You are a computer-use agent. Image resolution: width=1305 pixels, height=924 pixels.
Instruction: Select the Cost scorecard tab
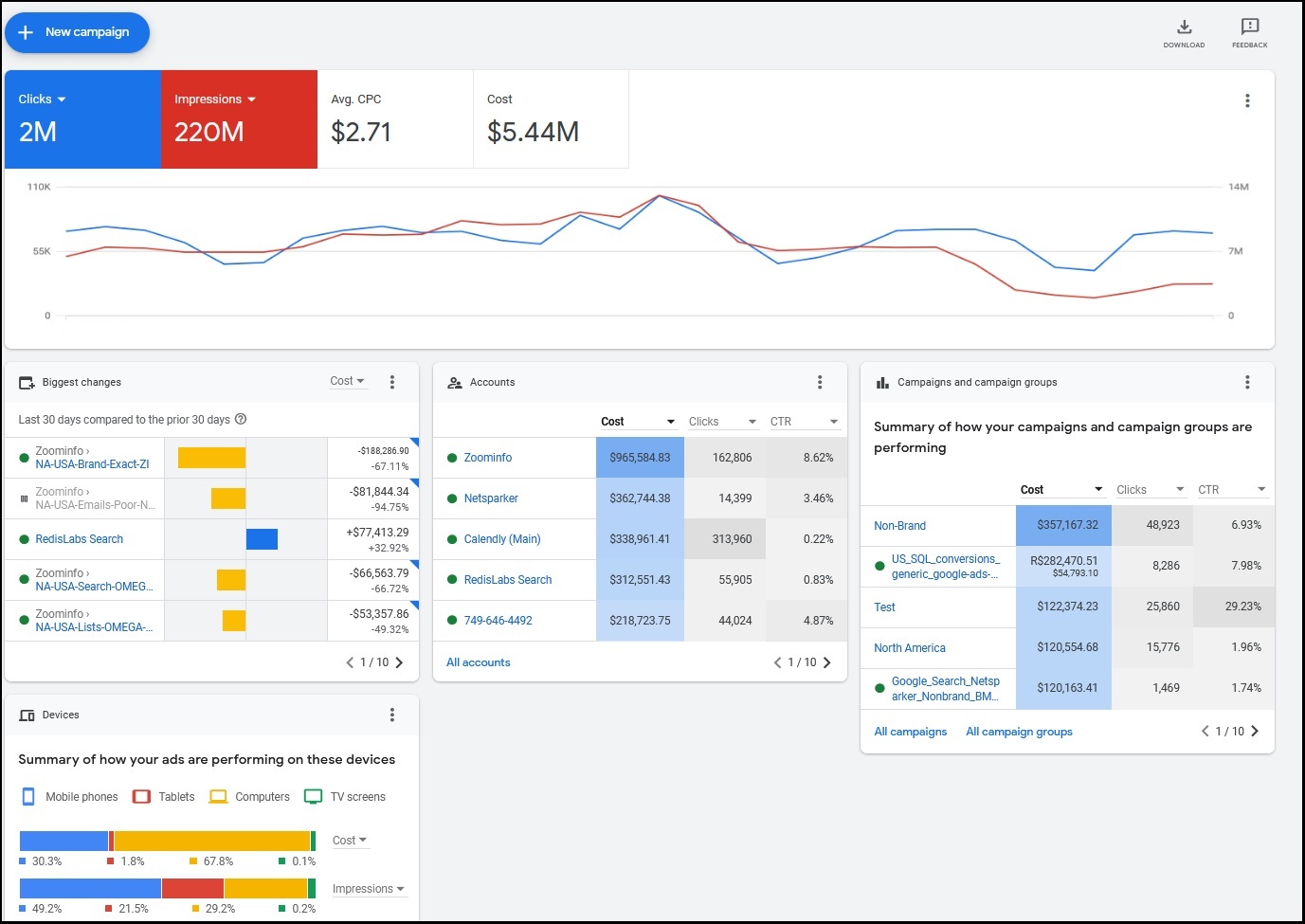click(x=551, y=119)
